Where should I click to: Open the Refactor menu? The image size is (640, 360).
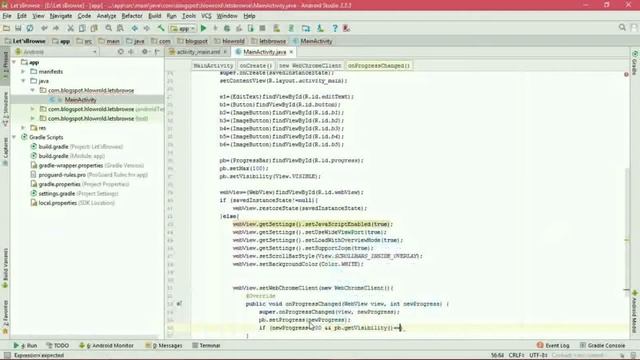click(x=132, y=16)
